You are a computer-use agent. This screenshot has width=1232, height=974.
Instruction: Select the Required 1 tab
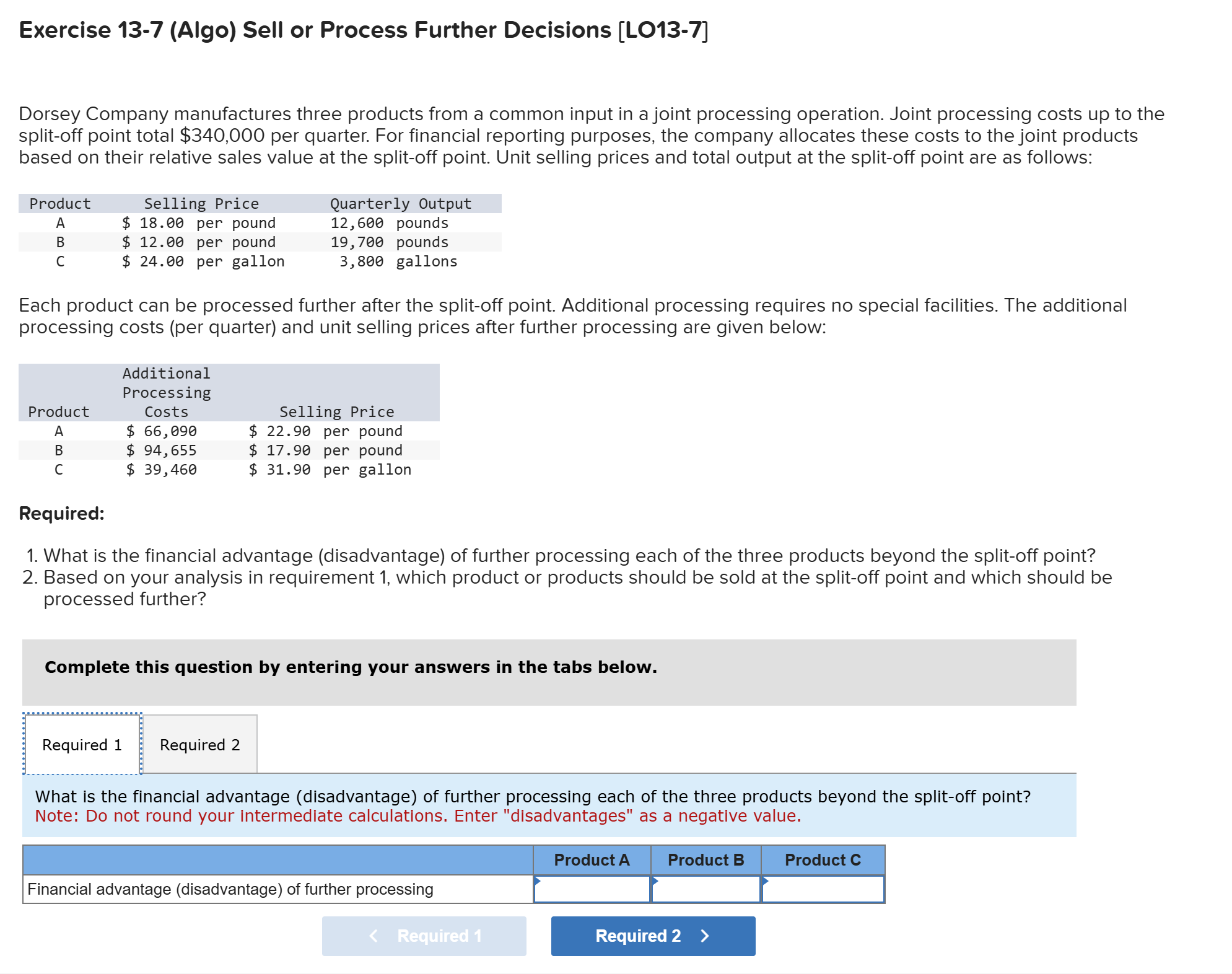click(82, 744)
